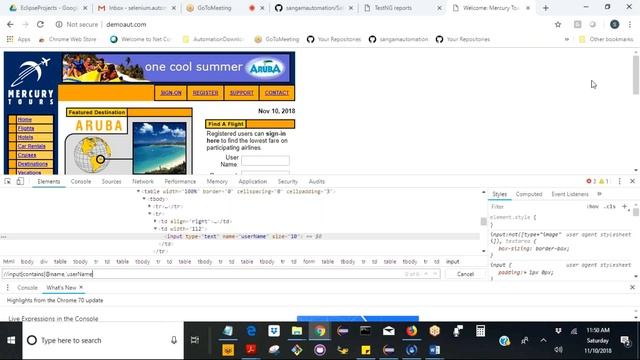
Task: Select the input userName line in the DOM
Action: pyautogui.click(x=243, y=236)
